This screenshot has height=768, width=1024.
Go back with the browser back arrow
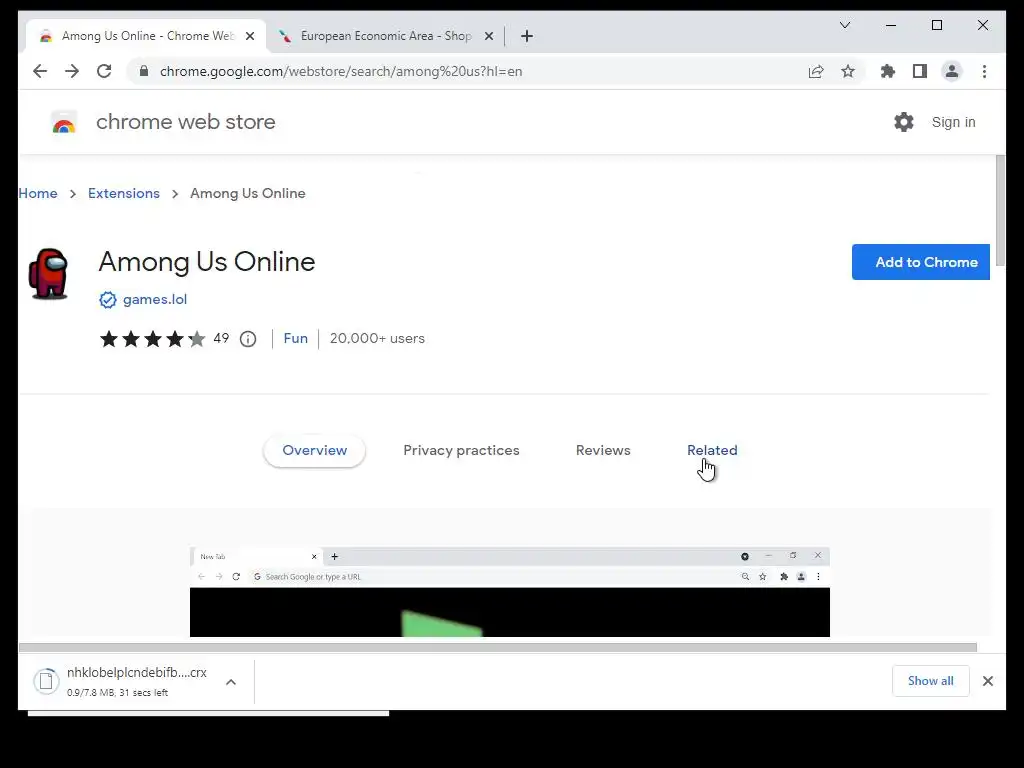coord(40,71)
